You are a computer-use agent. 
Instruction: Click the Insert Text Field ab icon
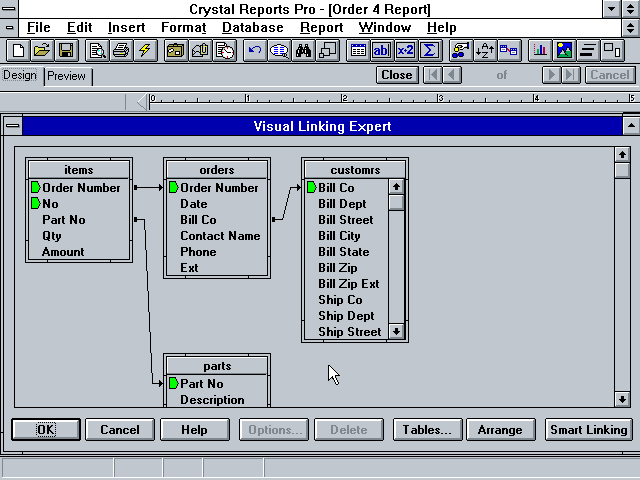382,51
